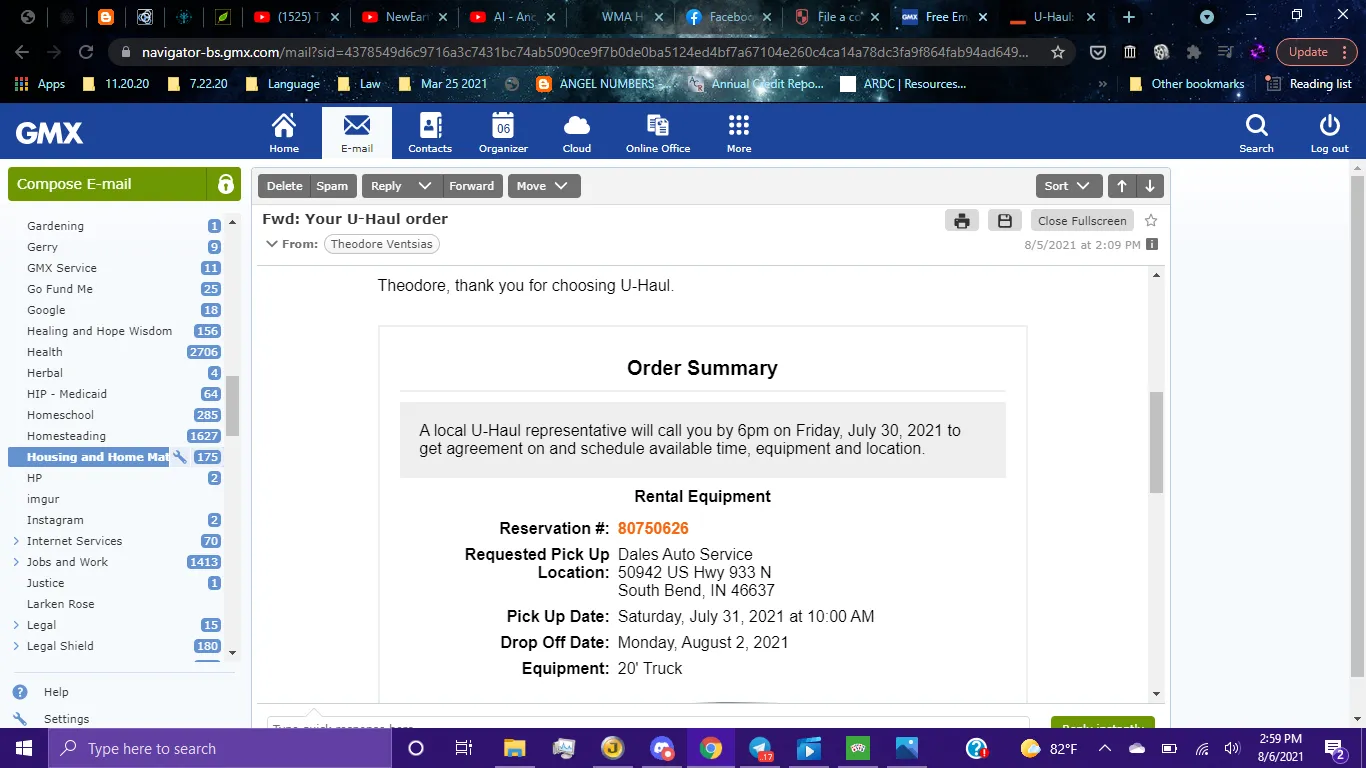Screen dimensions: 1366x768
Task: Open the Cloud section
Action: point(576,132)
